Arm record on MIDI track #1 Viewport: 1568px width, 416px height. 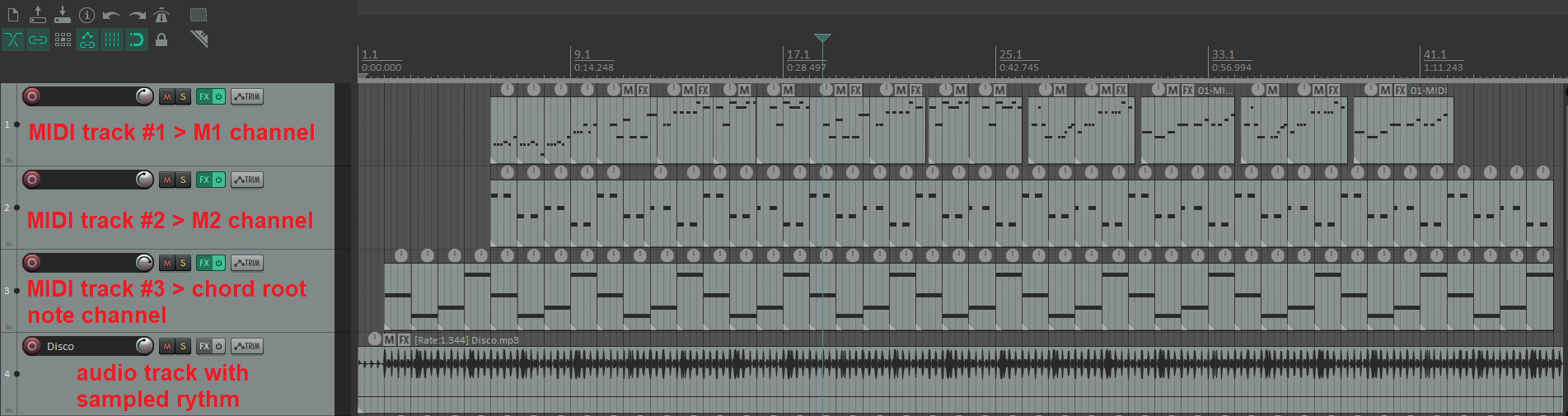point(32,96)
